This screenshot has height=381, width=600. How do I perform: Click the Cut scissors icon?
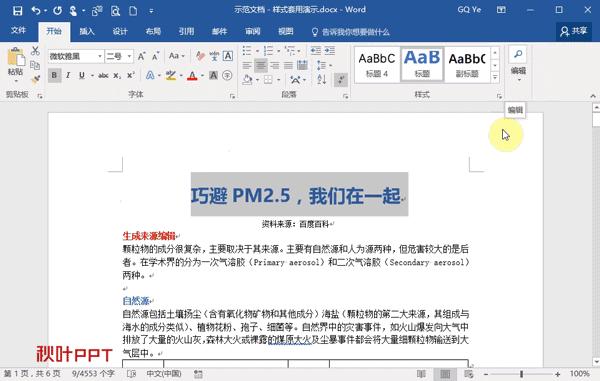[x=35, y=51]
